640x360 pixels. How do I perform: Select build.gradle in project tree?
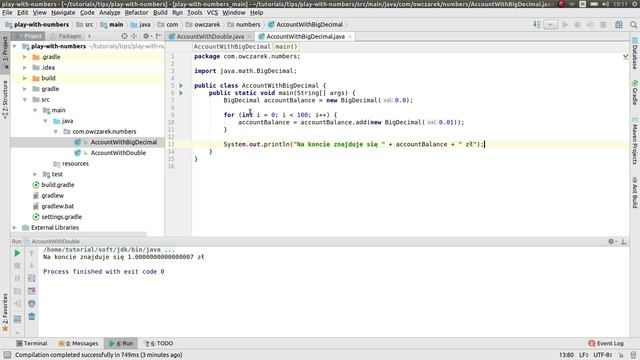[58, 185]
